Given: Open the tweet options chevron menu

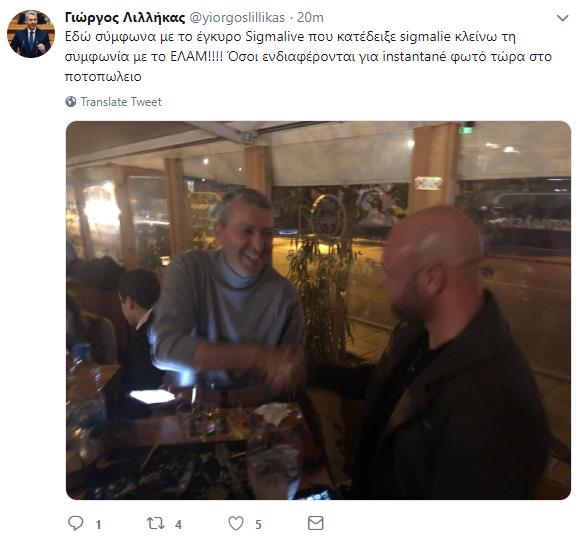Looking at the screenshot, I should click(562, 18).
